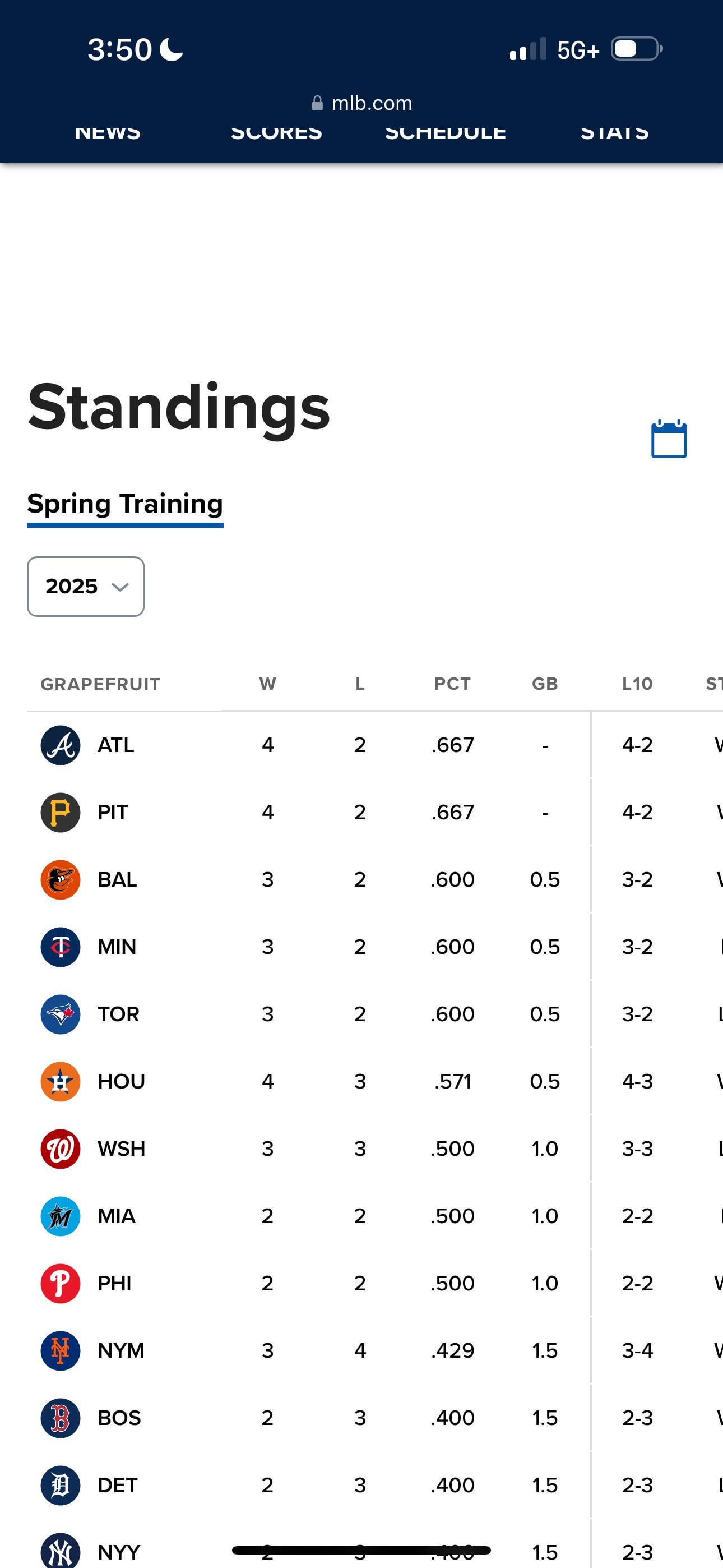This screenshot has width=723, height=1568.
Task: Click the Pittsburgh Pirates team logo
Action: [61, 812]
